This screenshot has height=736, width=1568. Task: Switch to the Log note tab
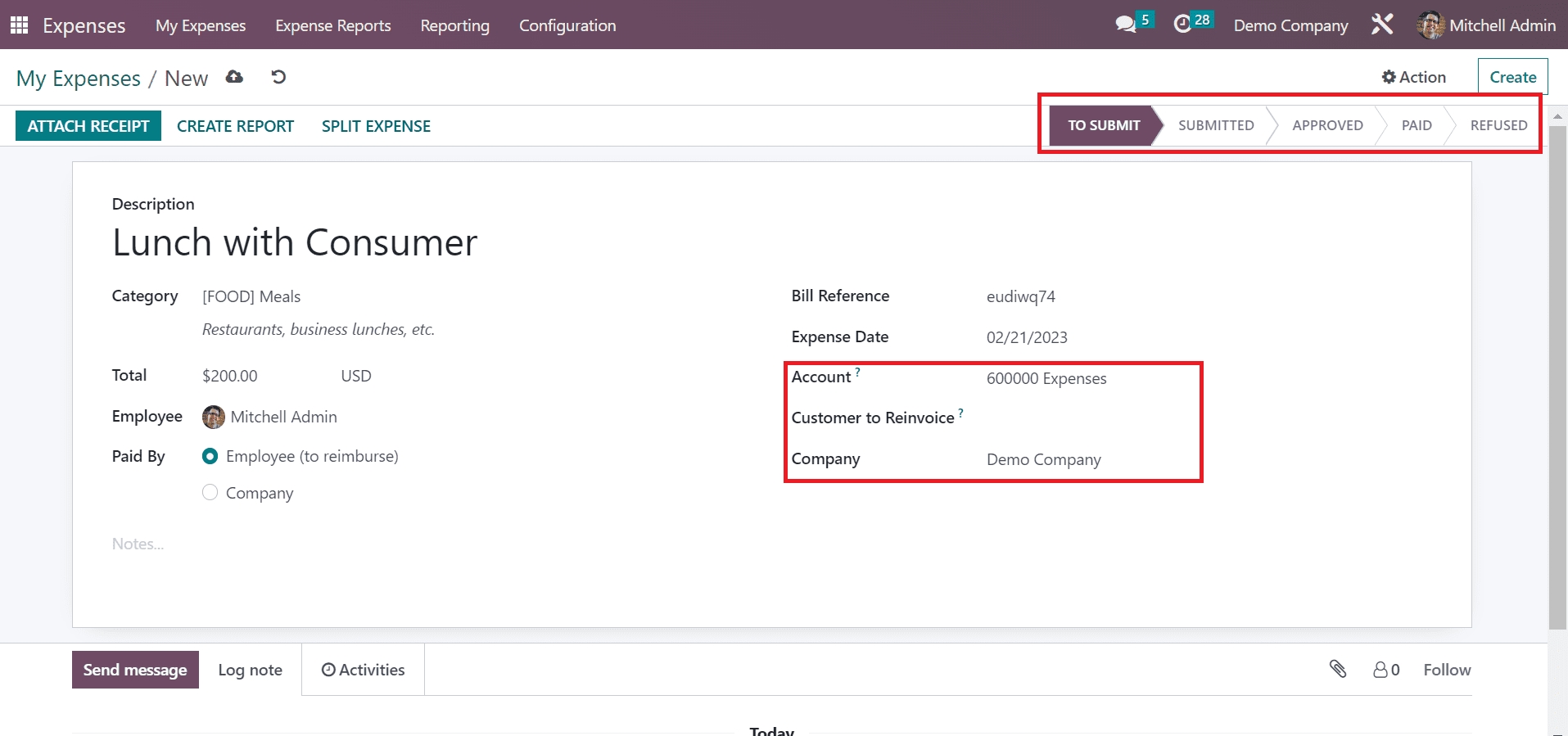250,670
